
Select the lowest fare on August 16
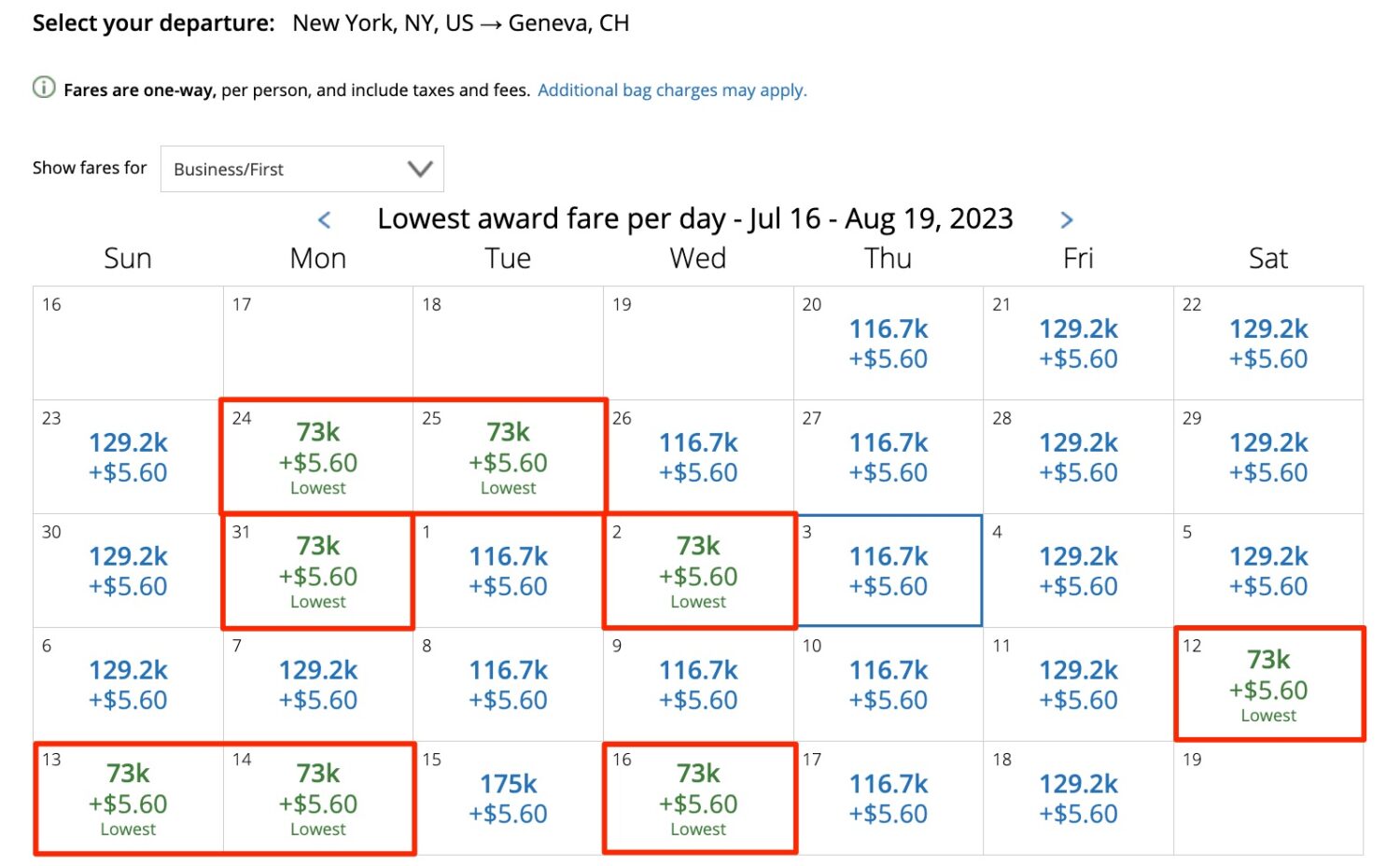click(x=698, y=799)
